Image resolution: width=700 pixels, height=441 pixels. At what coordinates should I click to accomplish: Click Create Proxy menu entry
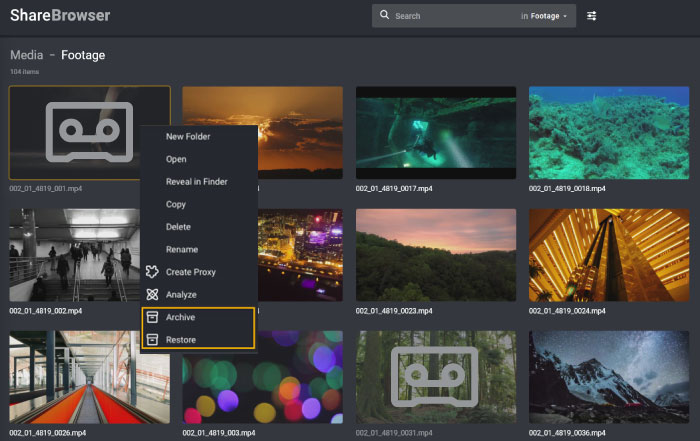click(199, 272)
